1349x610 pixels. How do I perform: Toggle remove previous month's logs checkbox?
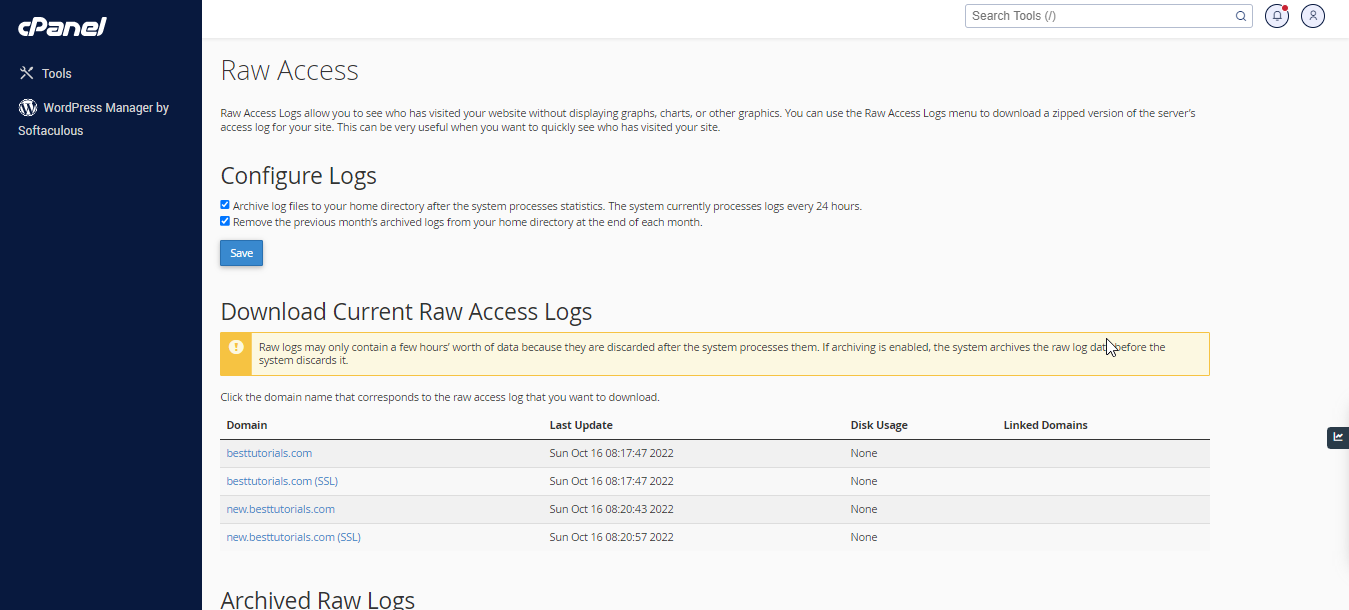225,221
